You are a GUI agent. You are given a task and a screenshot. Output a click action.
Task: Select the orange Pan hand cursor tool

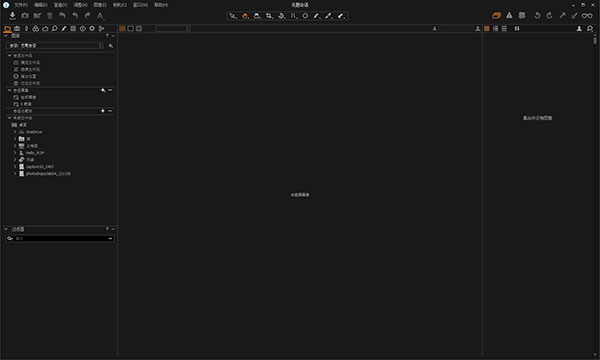245,16
